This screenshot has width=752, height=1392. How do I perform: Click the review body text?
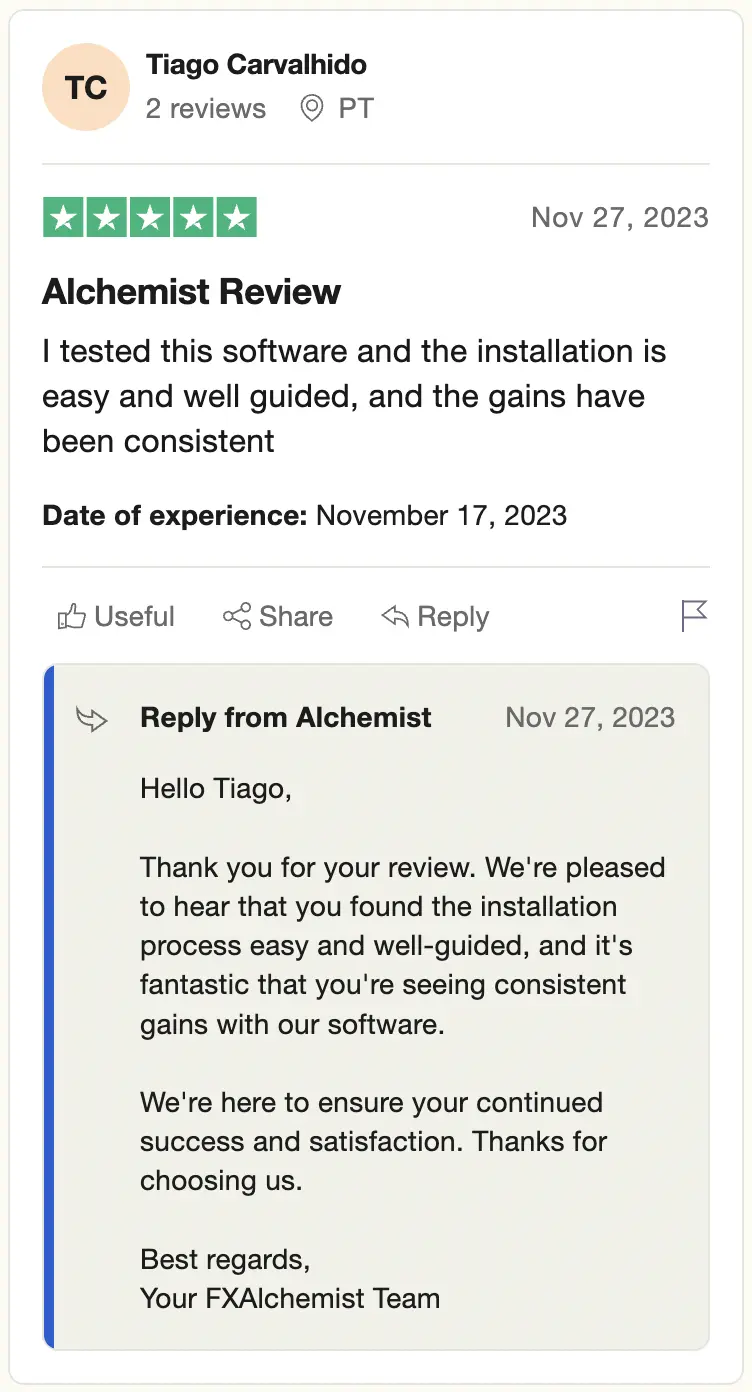coord(355,396)
